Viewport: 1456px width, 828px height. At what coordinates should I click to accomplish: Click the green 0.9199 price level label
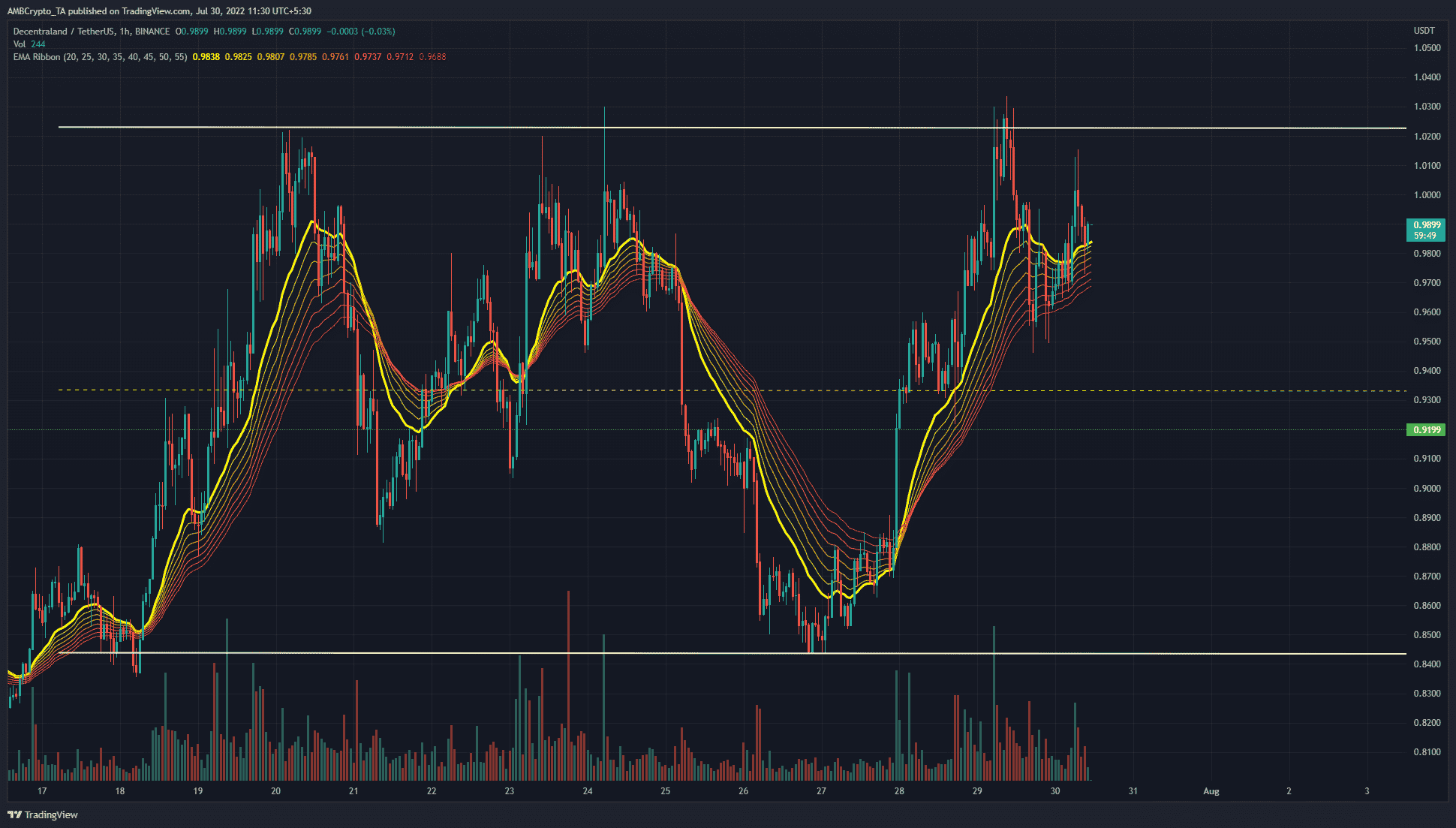click(x=1427, y=430)
